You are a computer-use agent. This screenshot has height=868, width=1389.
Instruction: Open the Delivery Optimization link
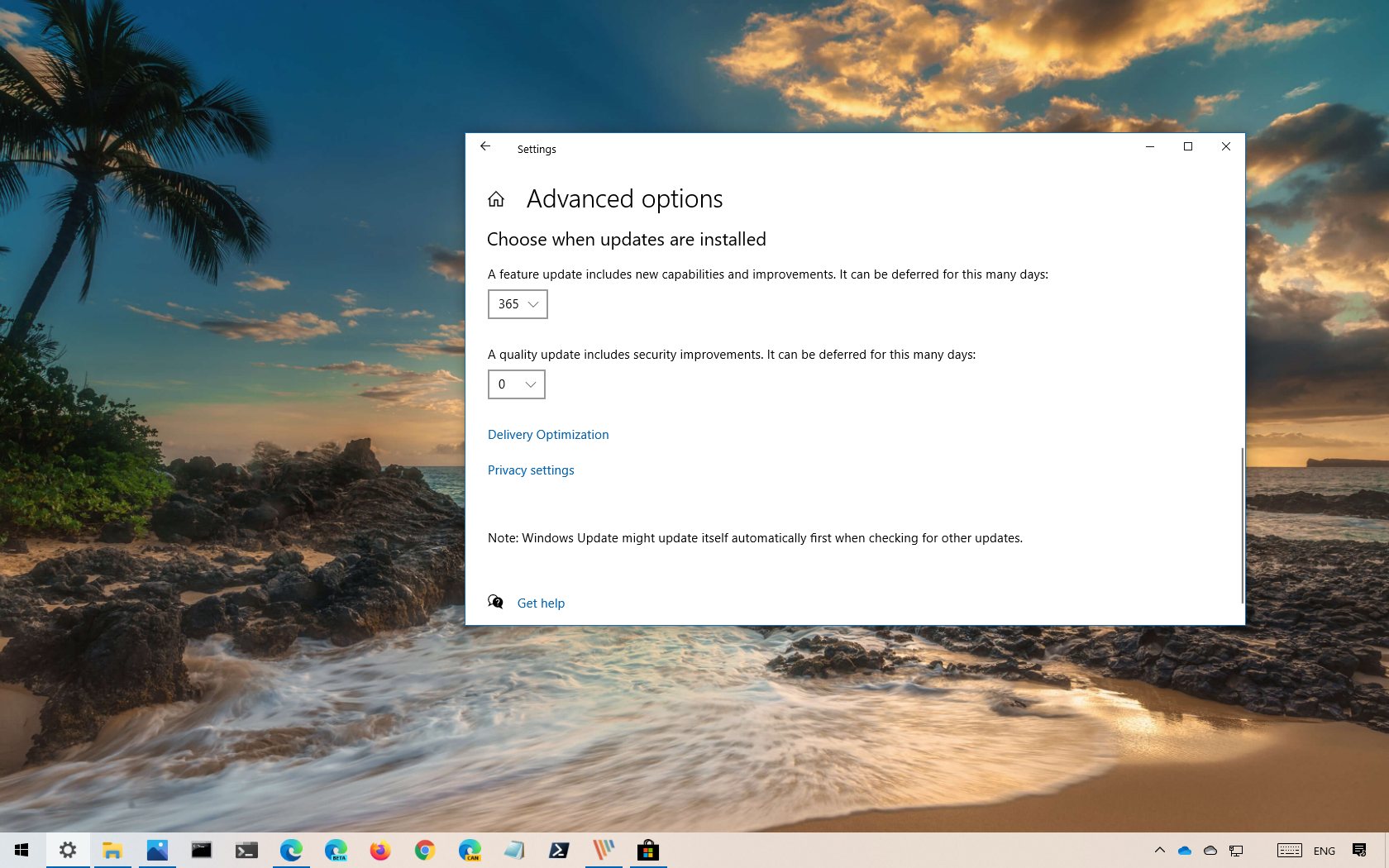click(x=547, y=435)
